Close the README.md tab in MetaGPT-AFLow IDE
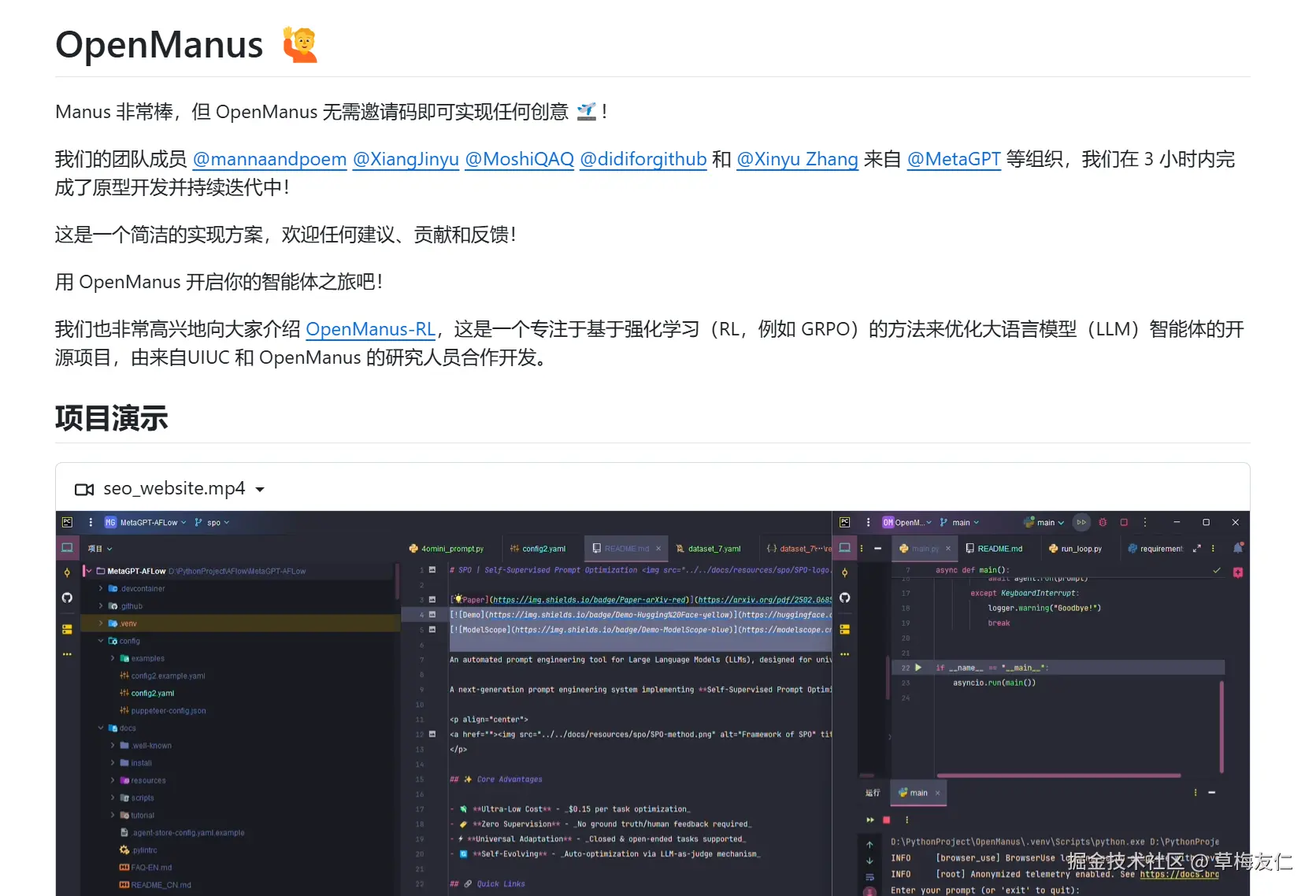1316x896 pixels. tap(658, 549)
